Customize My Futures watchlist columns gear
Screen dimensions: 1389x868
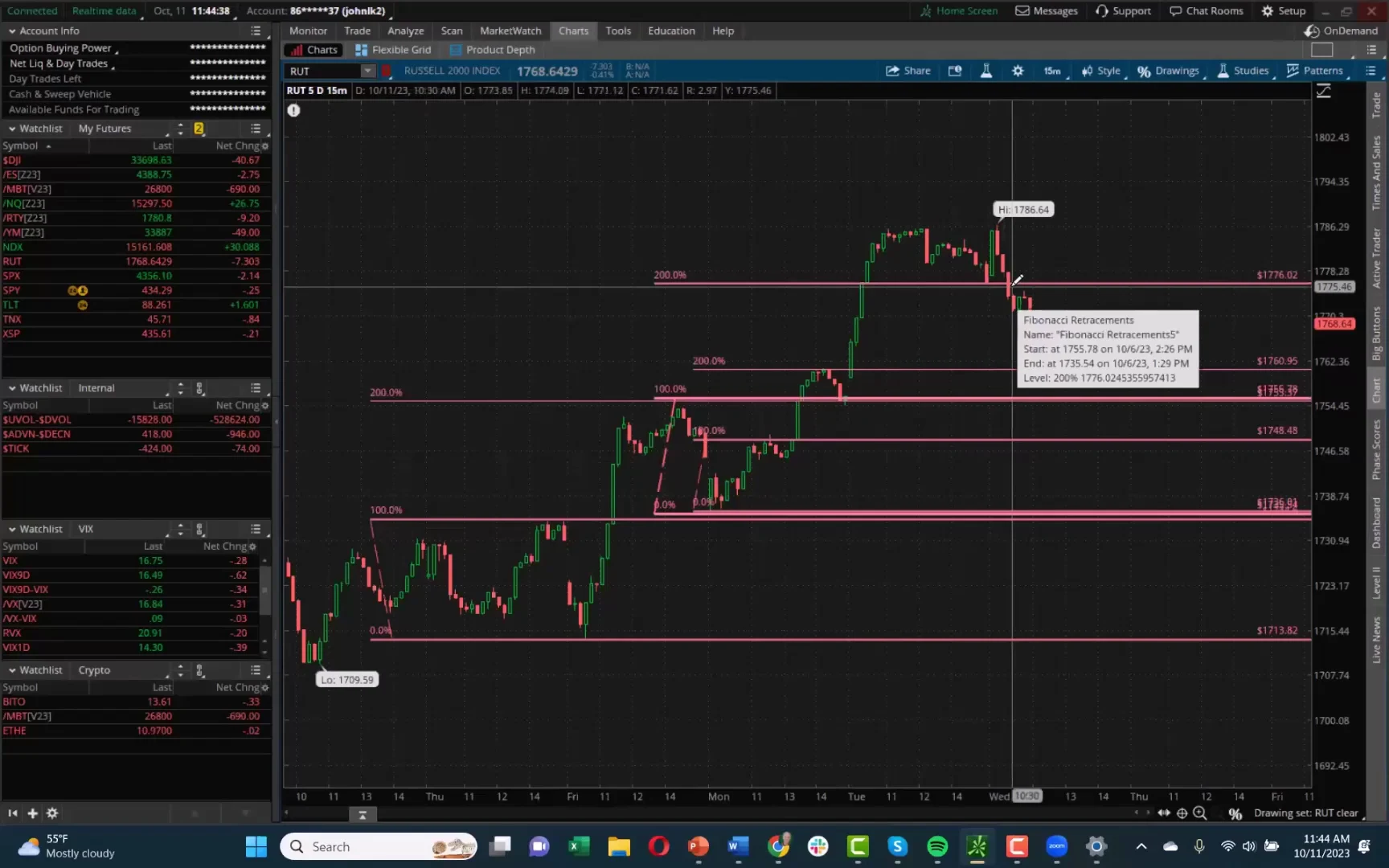[265, 146]
